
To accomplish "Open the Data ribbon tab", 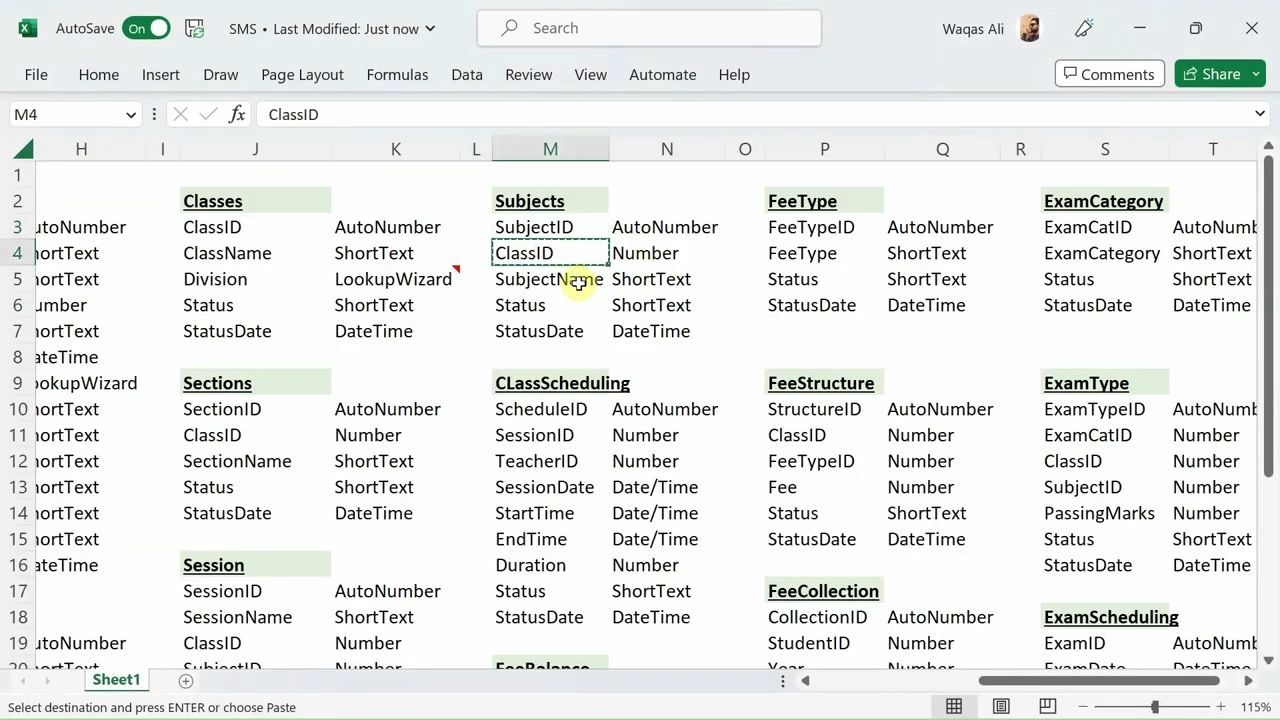I will [467, 74].
